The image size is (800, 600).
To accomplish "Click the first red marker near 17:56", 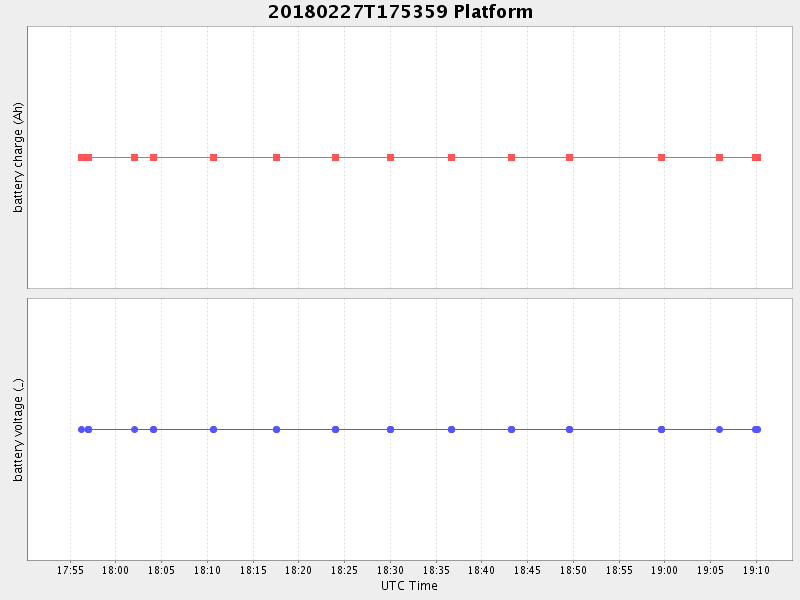I will click(x=82, y=157).
